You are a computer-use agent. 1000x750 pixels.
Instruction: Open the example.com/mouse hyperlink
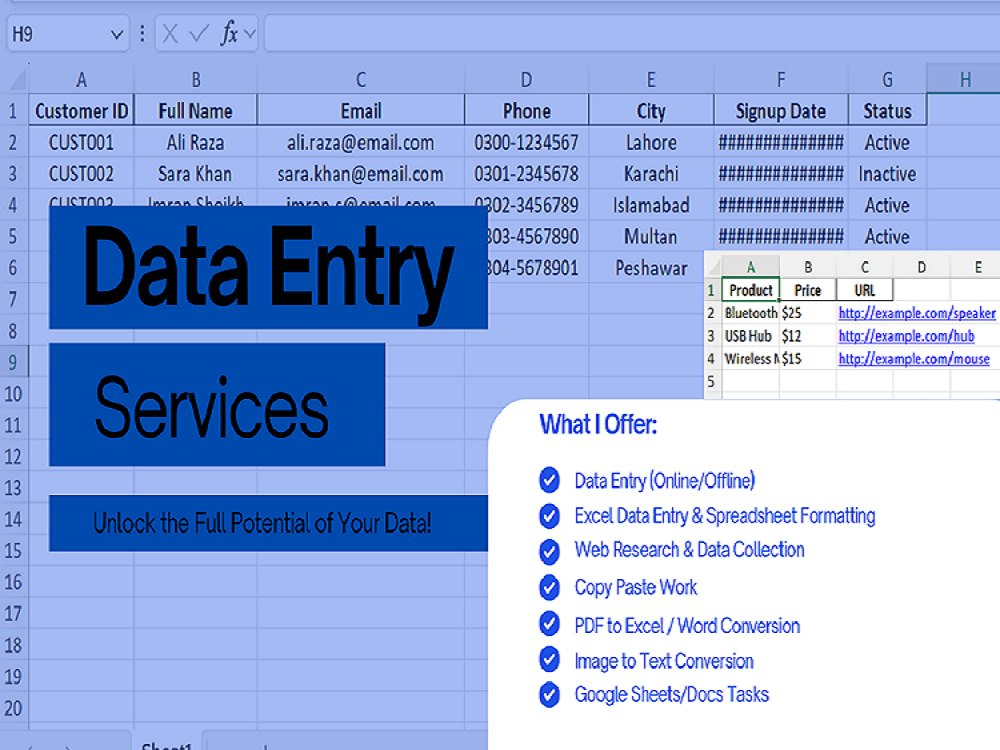tap(914, 359)
